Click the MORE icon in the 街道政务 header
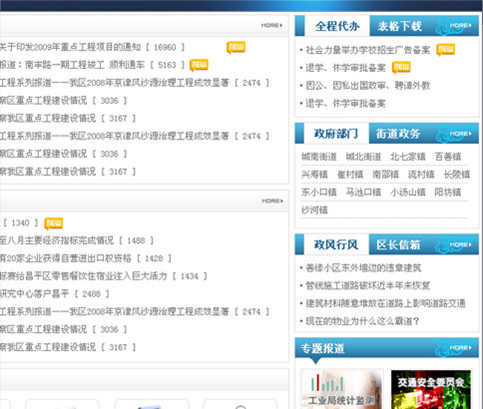This screenshot has width=483, height=409. [461, 134]
